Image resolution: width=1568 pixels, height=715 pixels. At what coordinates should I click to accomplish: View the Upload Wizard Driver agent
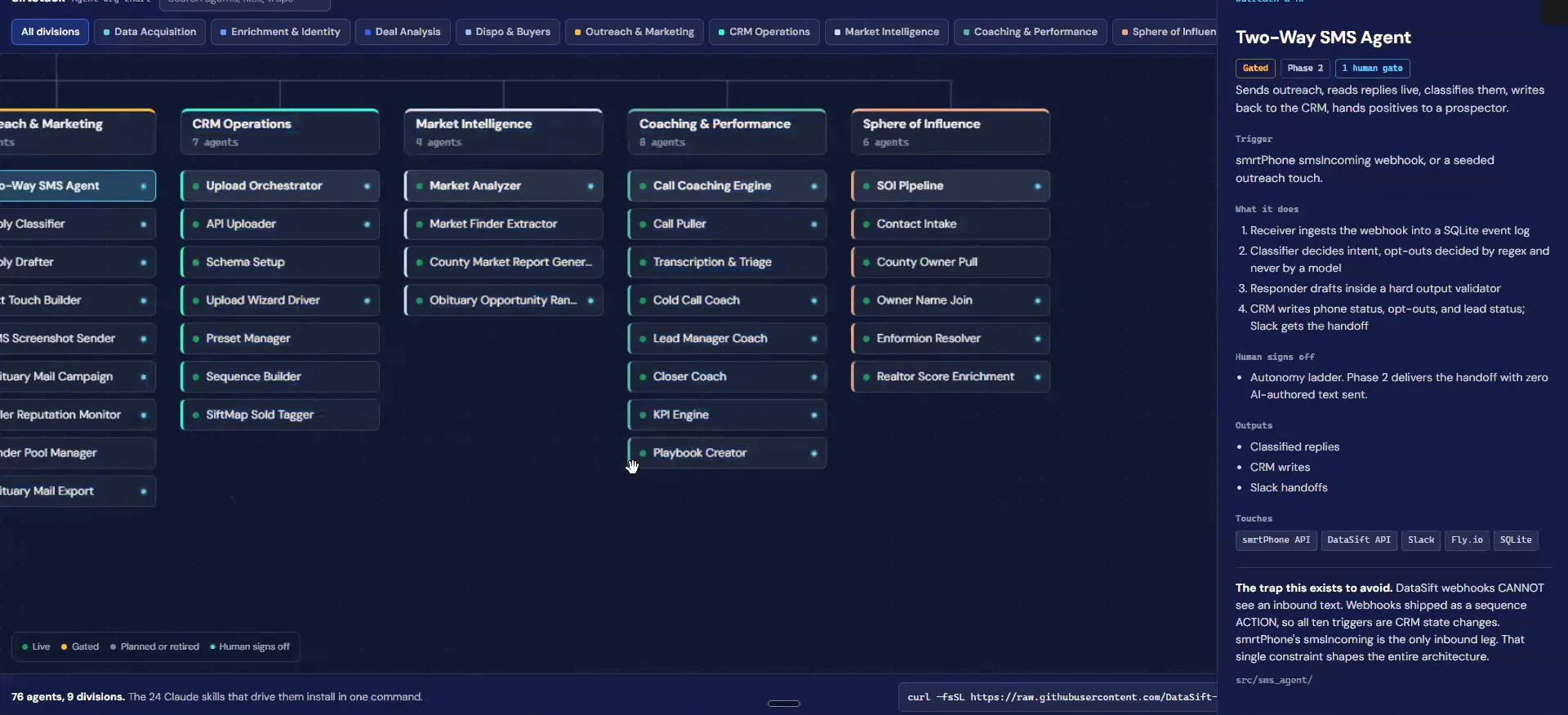click(x=280, y=300)
